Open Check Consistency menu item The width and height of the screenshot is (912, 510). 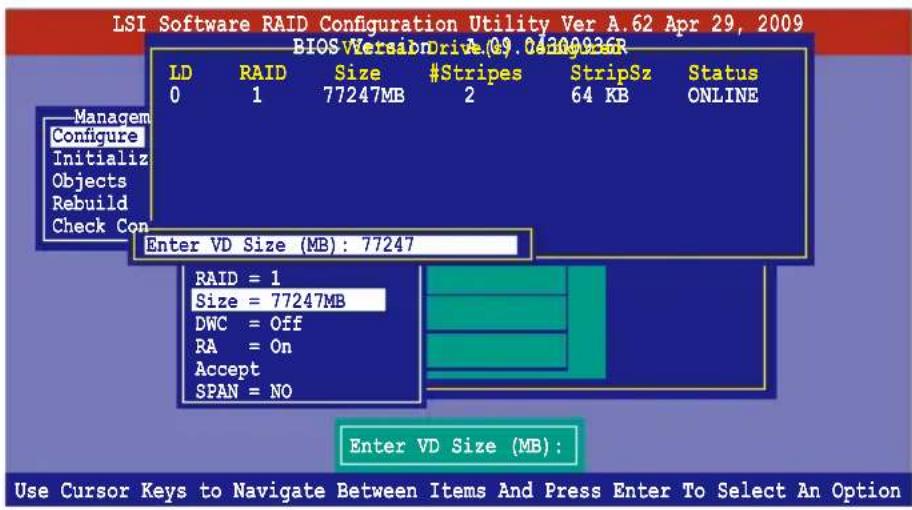click(100, 226)
